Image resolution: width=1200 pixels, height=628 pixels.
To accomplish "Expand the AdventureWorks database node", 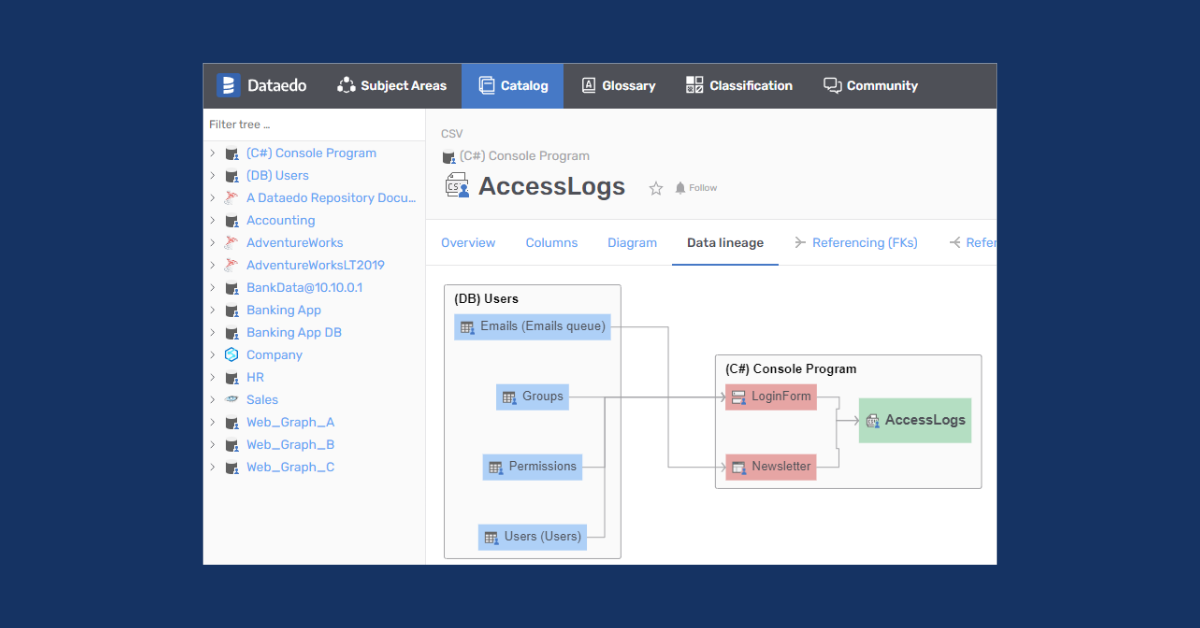I will coord(213,242).
